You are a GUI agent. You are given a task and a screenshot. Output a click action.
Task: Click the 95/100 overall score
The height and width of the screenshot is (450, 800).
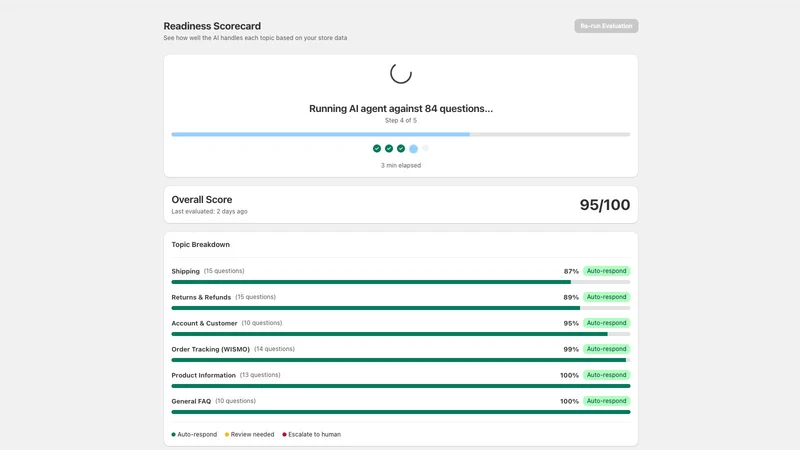[x=605, y=205]
